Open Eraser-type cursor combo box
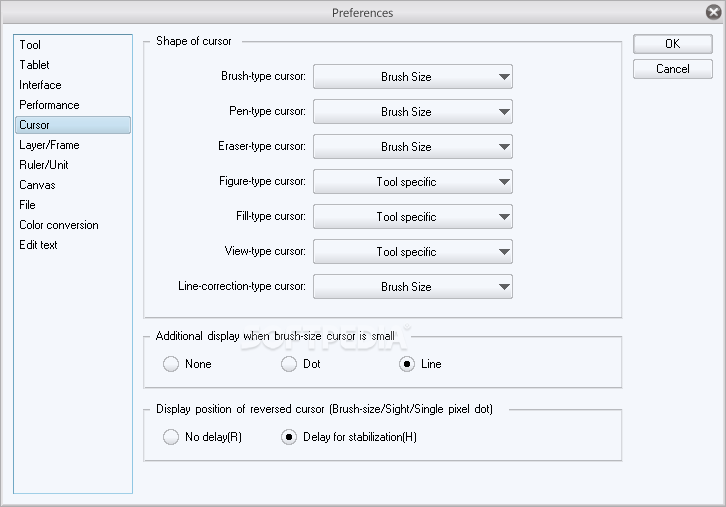 413,146
